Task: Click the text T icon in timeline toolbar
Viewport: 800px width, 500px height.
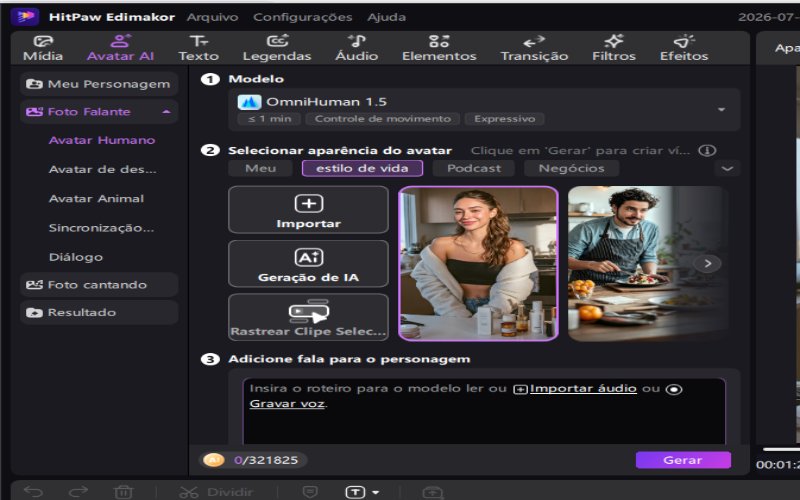Action: pyautogui.click(x=355, y=492)
